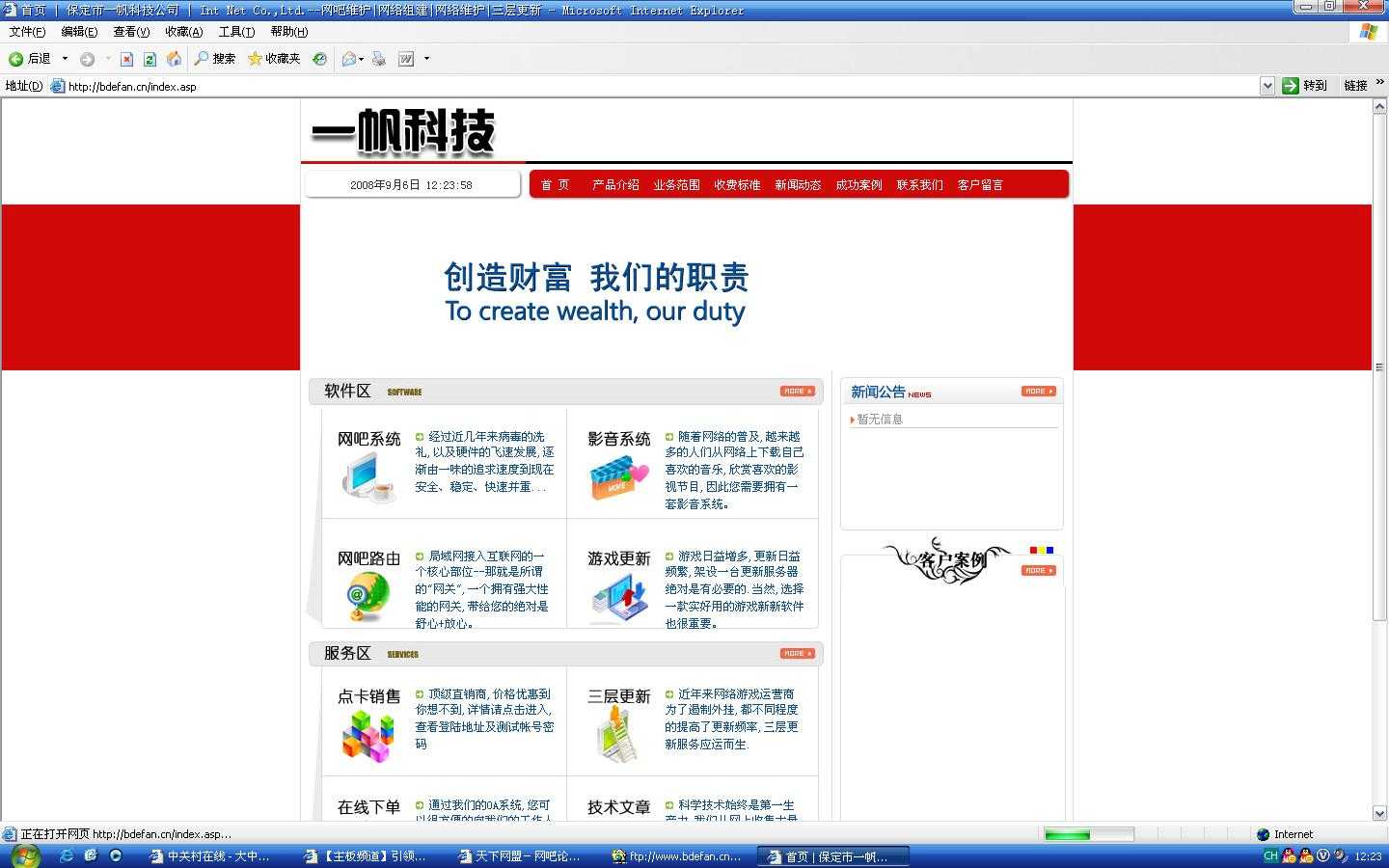Click 新闻动态 in the red navigation bar
The image size is (1389, 868).
(x=798, y=185)
